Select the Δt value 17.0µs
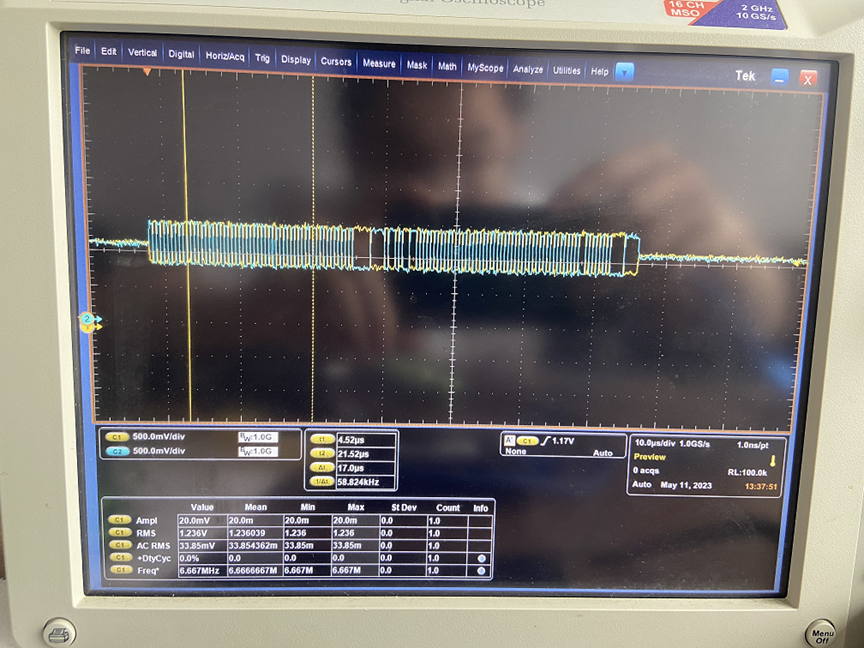The width and height of the screenshot is (864, 648). (366, 468)
